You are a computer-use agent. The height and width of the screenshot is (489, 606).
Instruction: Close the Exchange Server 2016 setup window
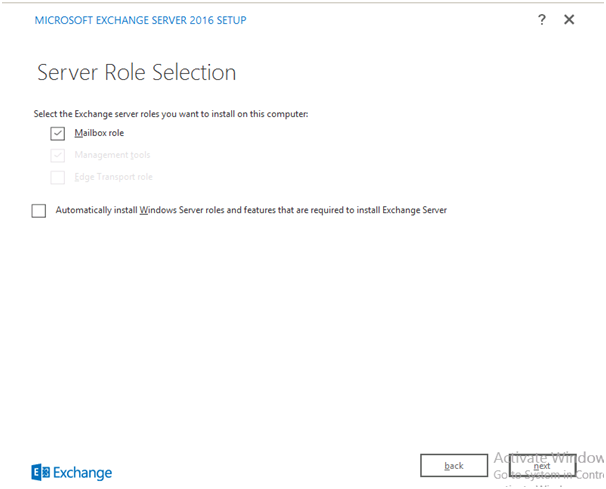click(x=569, y=19)
